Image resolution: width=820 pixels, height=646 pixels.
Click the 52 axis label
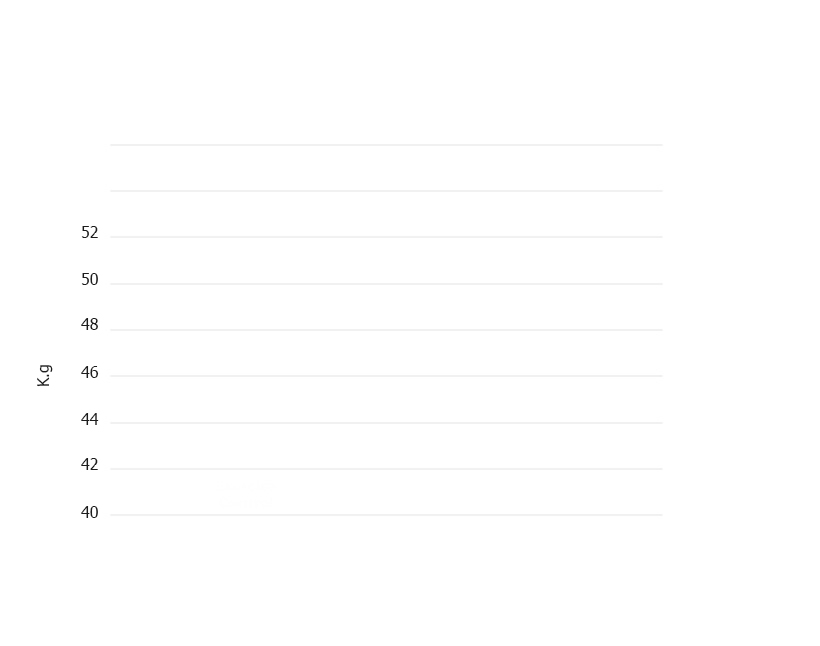click(x=89, y=232)
